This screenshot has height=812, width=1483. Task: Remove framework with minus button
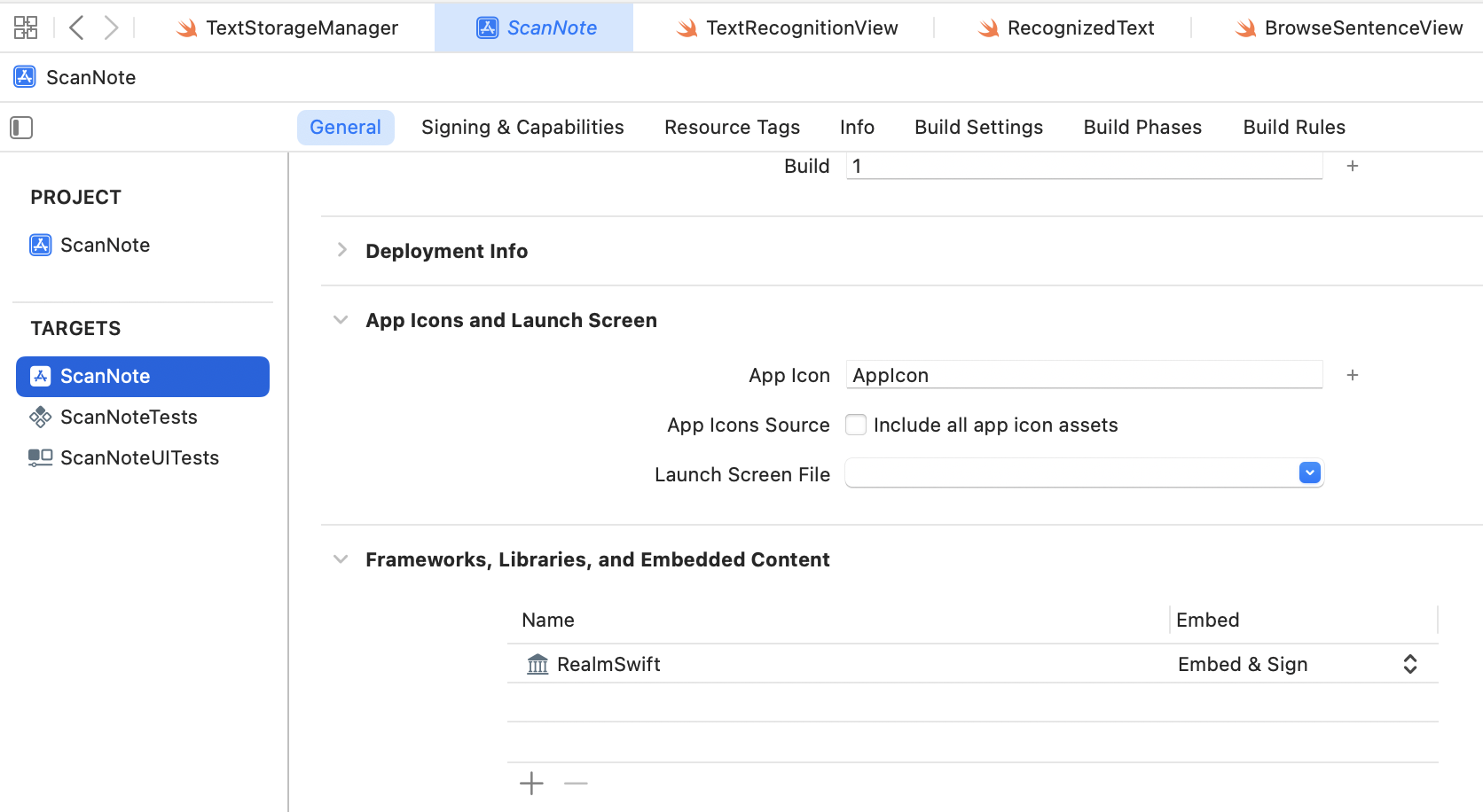pyautogui.click(x=576, y=783)
